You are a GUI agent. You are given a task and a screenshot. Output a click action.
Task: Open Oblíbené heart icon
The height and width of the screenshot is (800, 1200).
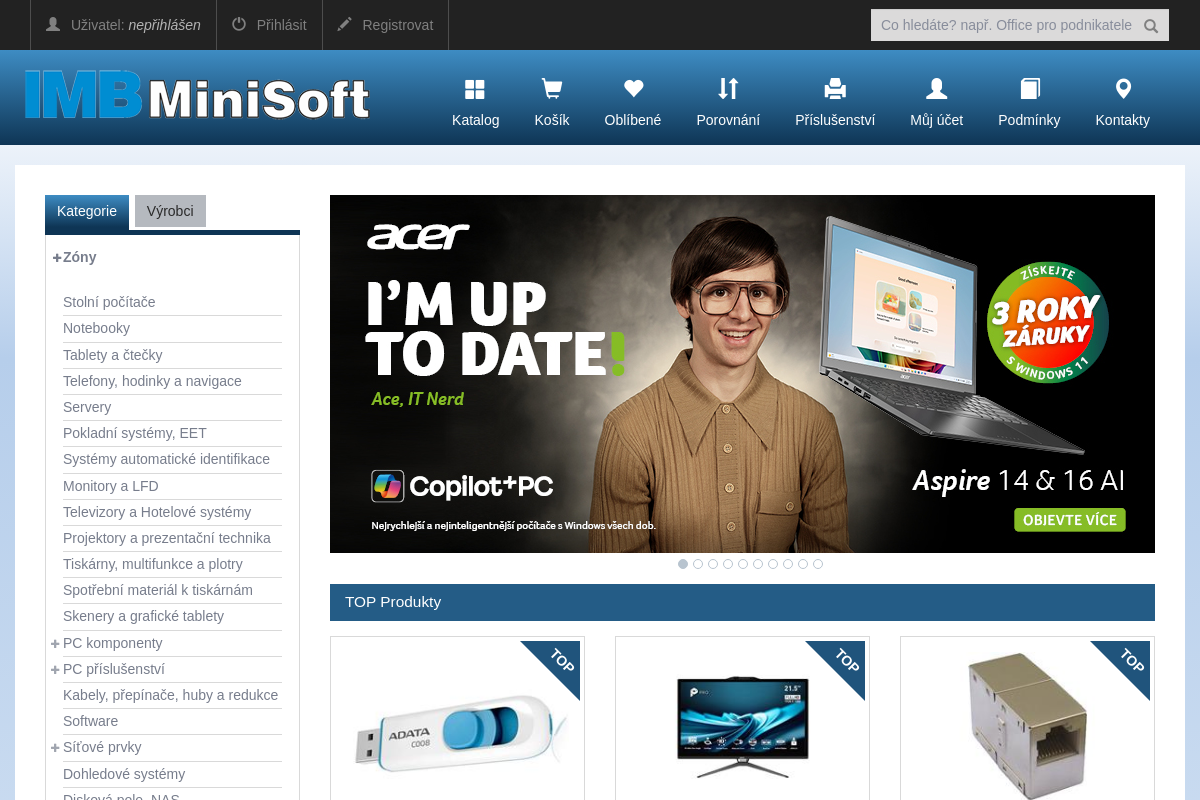coord(633,89)
